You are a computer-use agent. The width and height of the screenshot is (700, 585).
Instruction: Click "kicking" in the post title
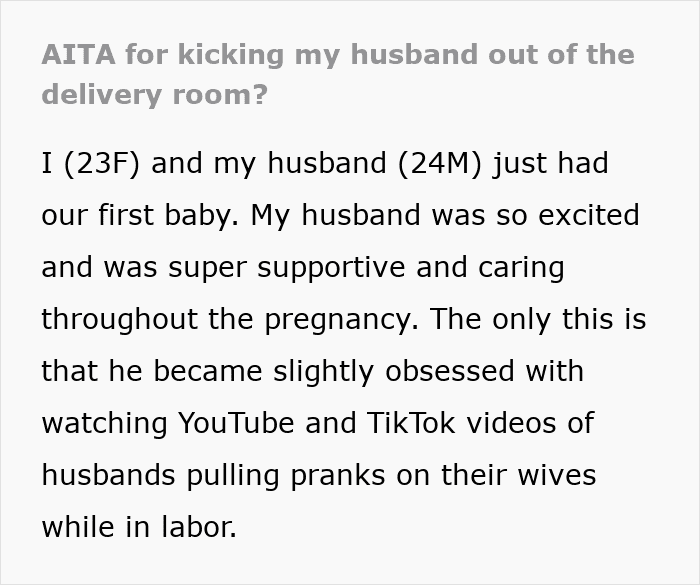(x=222, y=54)
